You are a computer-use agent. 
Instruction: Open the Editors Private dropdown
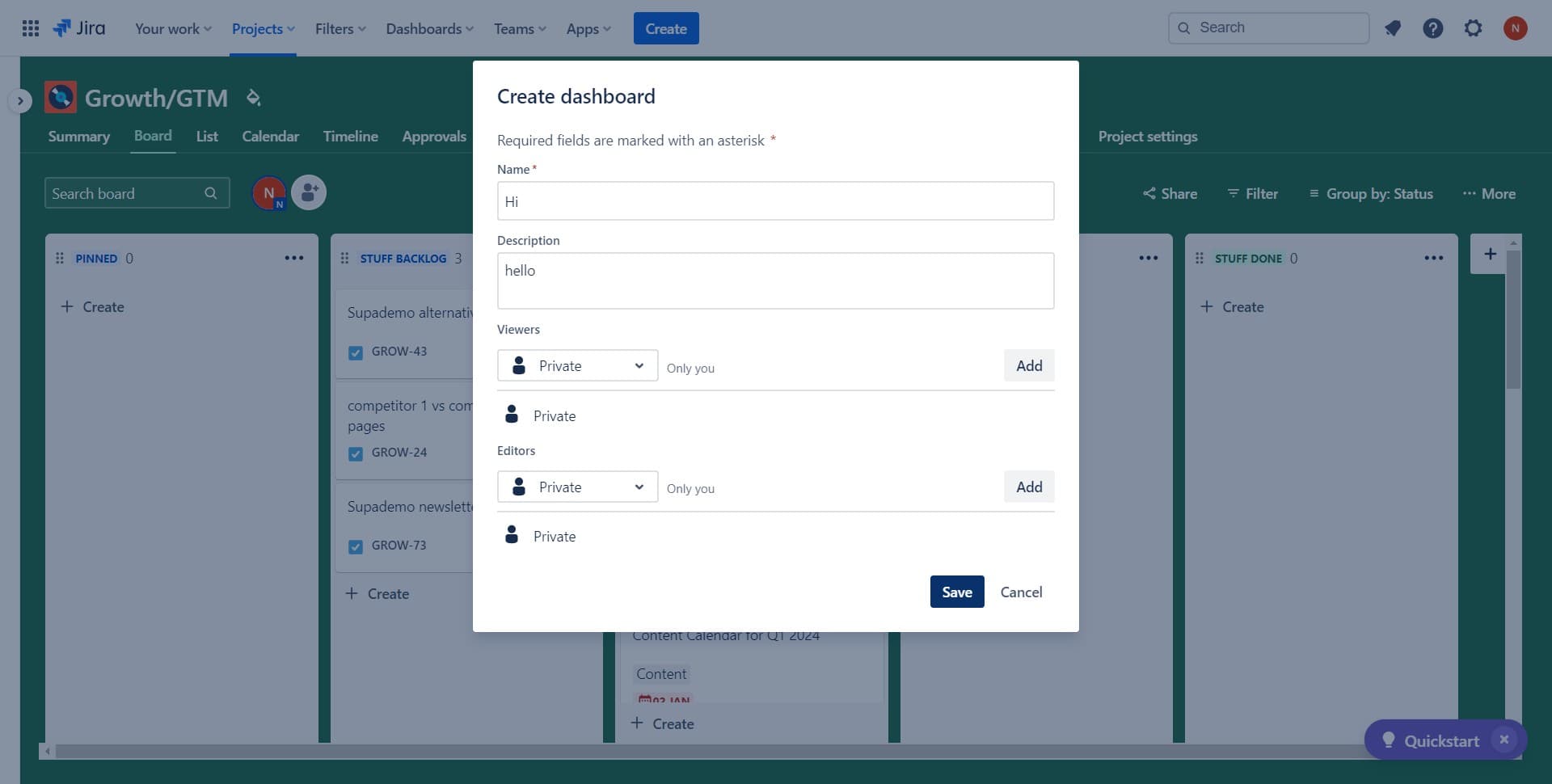pos(577,487)
